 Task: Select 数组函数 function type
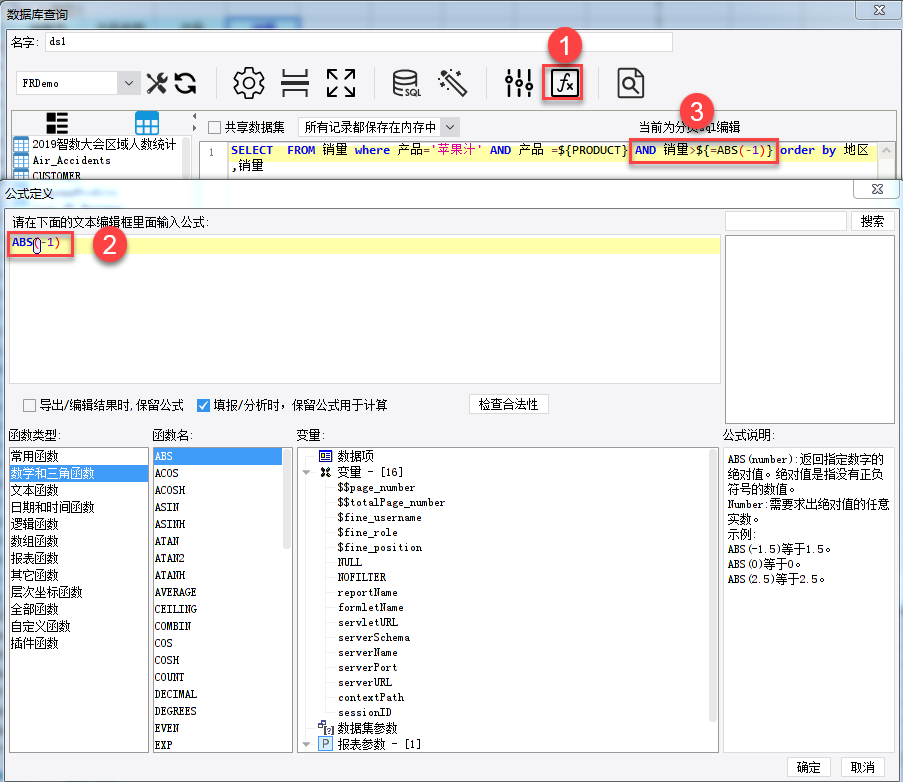[x=79, y=541]
